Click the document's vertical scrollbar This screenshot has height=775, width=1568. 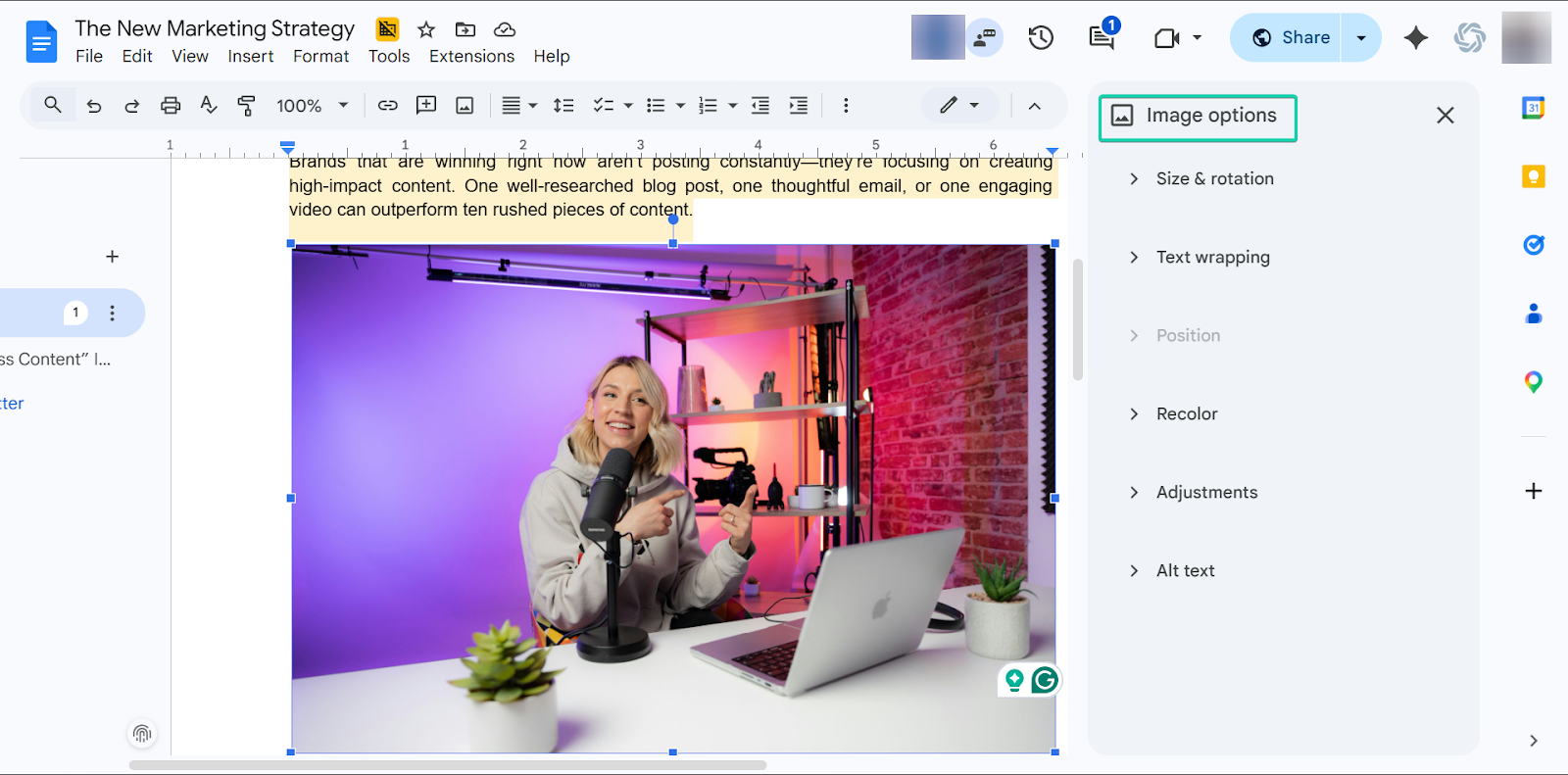pos(1078,319)
